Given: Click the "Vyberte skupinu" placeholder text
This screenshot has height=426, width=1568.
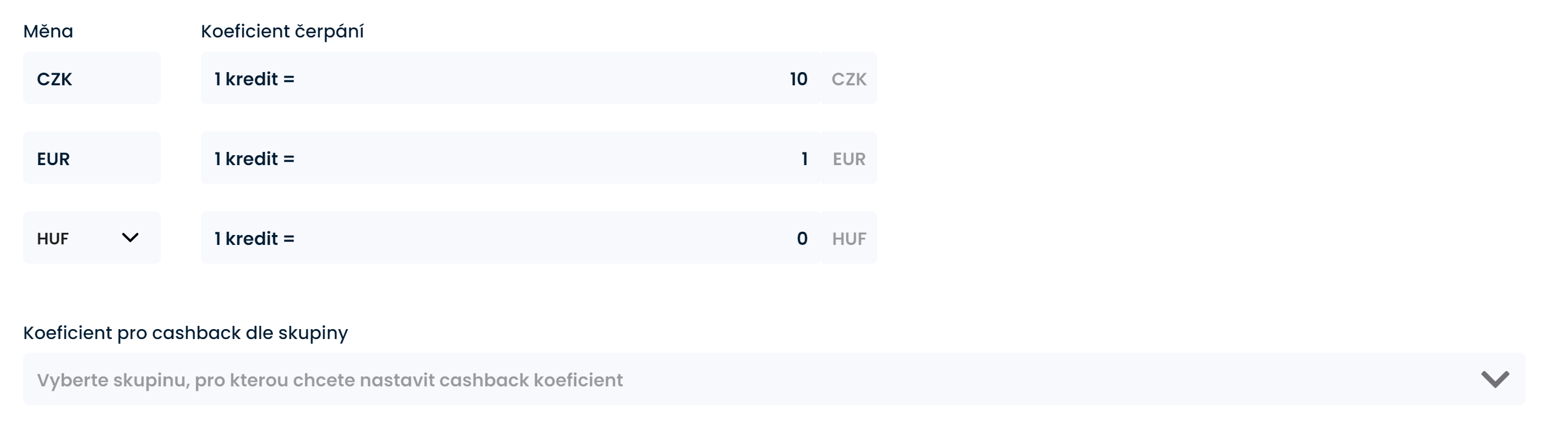Looking at the screenshot, I should [x=329, y=380].
